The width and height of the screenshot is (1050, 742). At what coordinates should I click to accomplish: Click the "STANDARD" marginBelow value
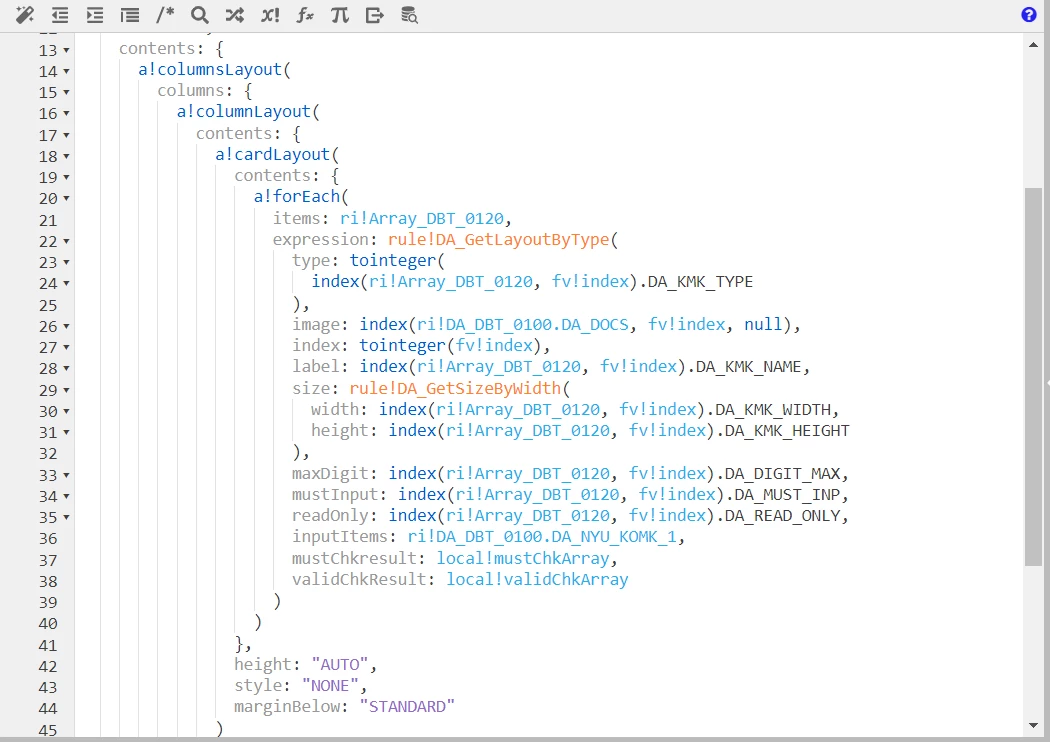[x=407, y=707]
